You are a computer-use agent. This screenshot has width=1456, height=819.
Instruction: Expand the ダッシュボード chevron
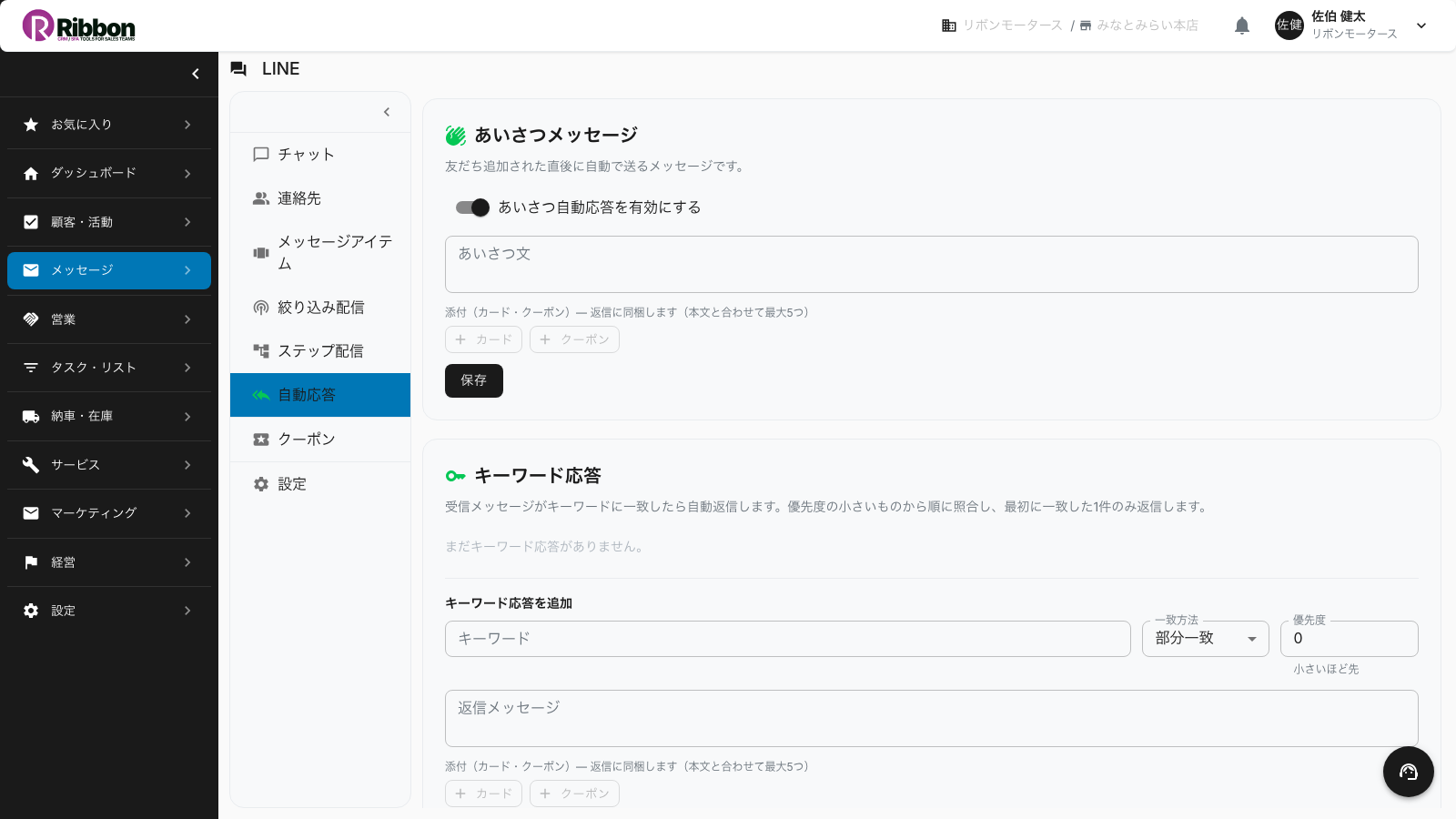(x=187, y=173)
